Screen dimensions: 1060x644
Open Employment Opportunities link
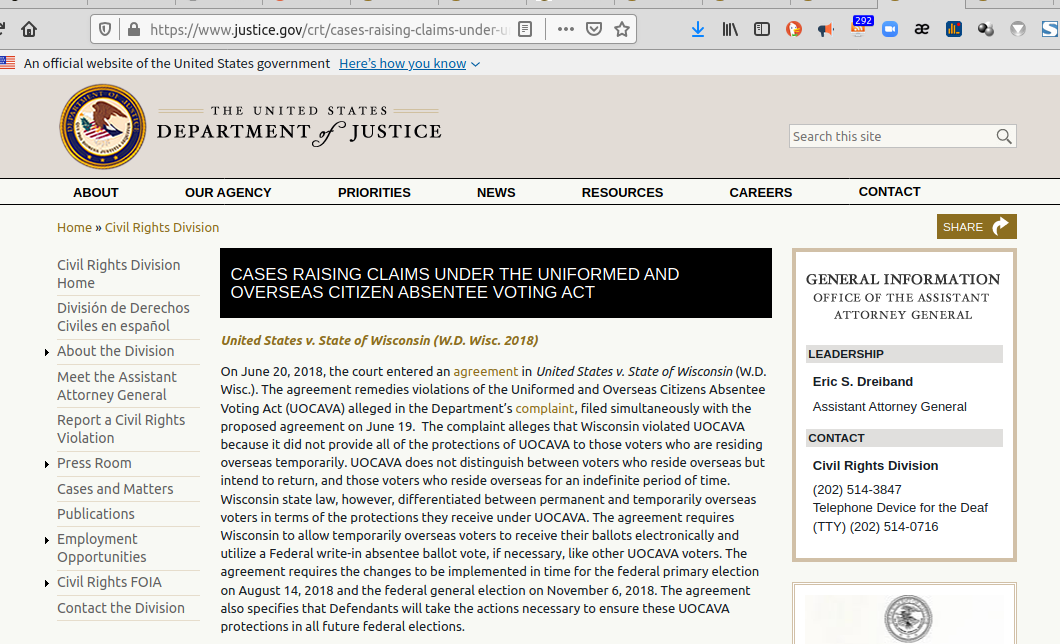pyautogui.click(x=101, y=548)
